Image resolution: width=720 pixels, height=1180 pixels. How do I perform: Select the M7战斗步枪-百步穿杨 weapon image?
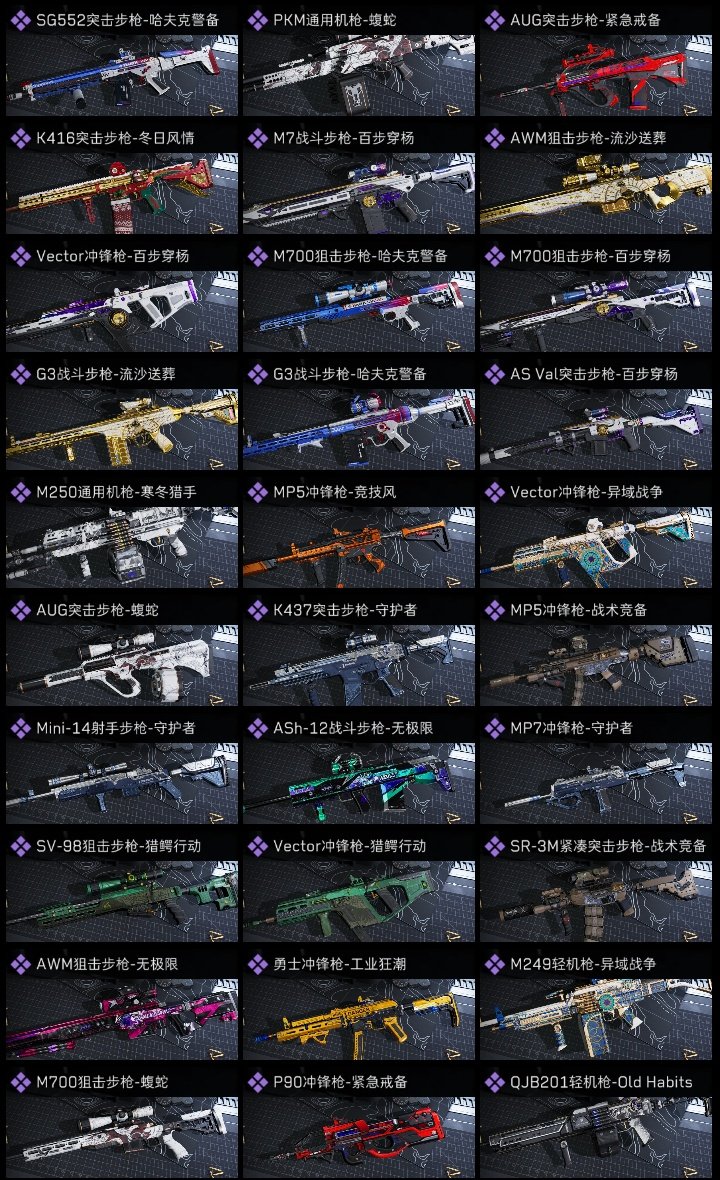[x=359, y=193]
